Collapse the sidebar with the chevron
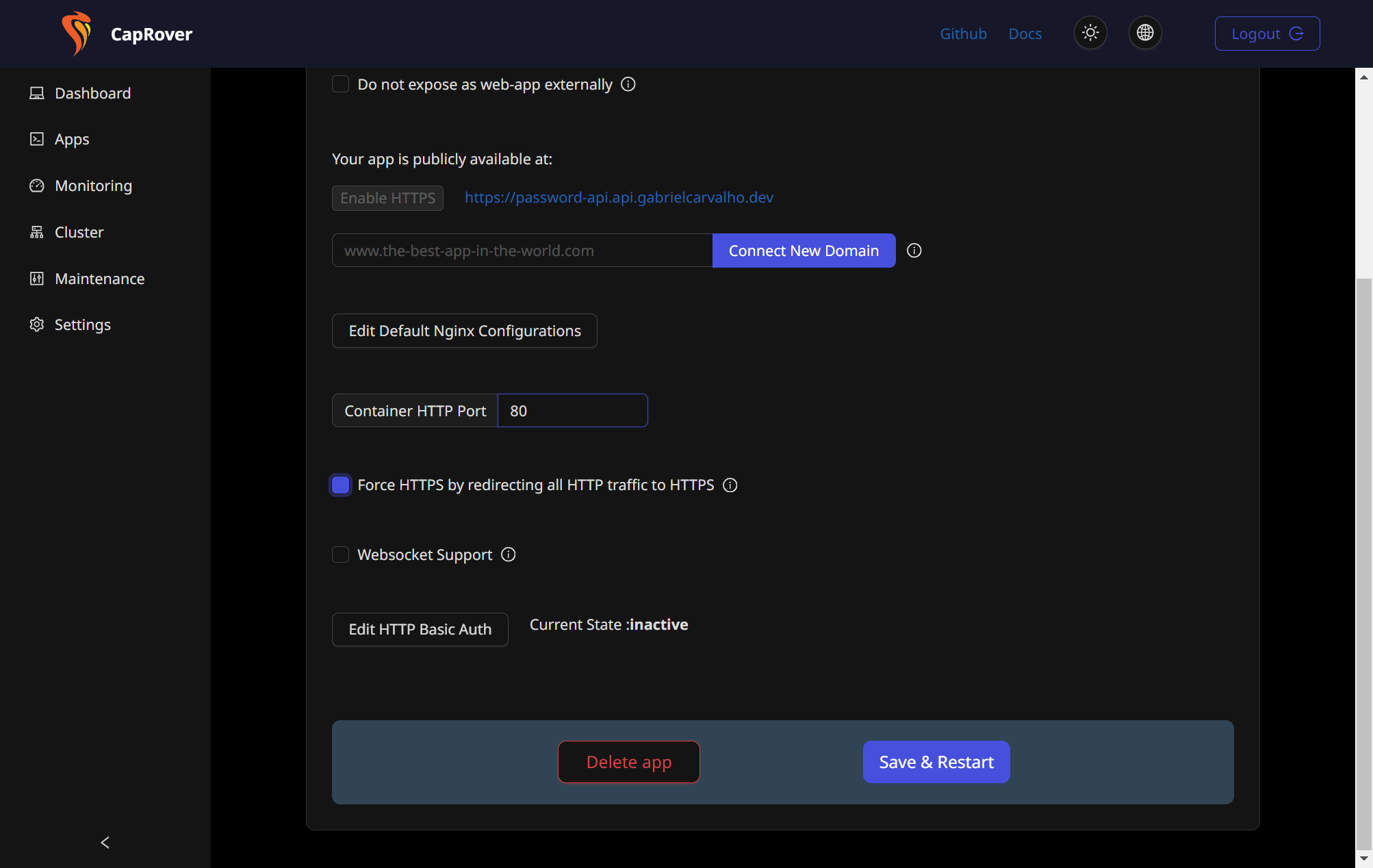The image size is (1373, 868). [x=105, y=842]
